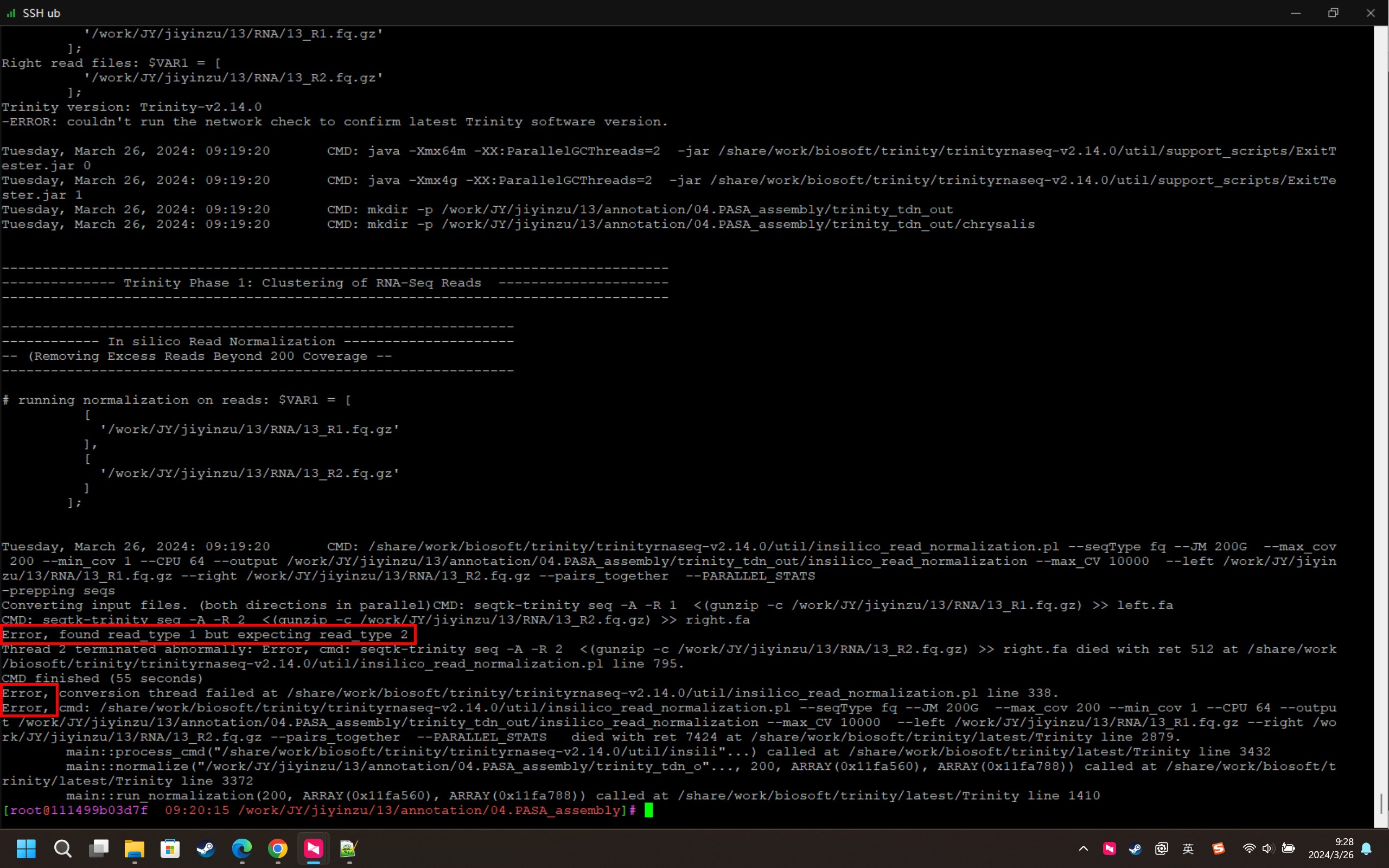Launch File Explorer from taskbar
This screenshot has width=1389, height=868.
click(x=135, y=848)
